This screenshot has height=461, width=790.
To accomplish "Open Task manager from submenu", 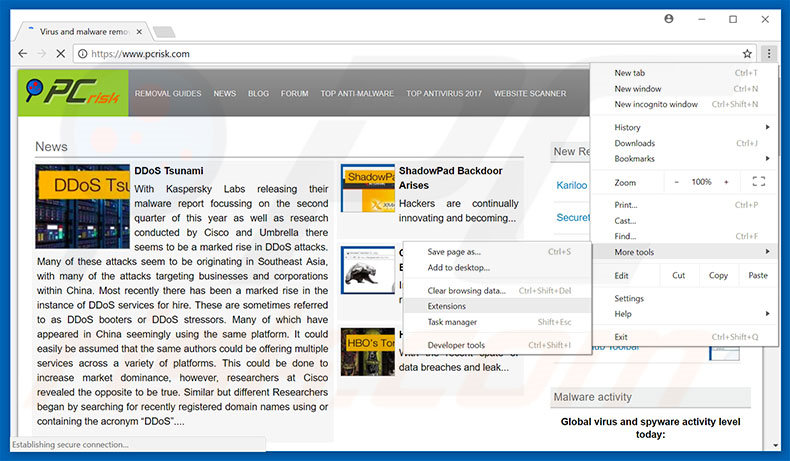I will pyautogui.click(x=497, y=322).
